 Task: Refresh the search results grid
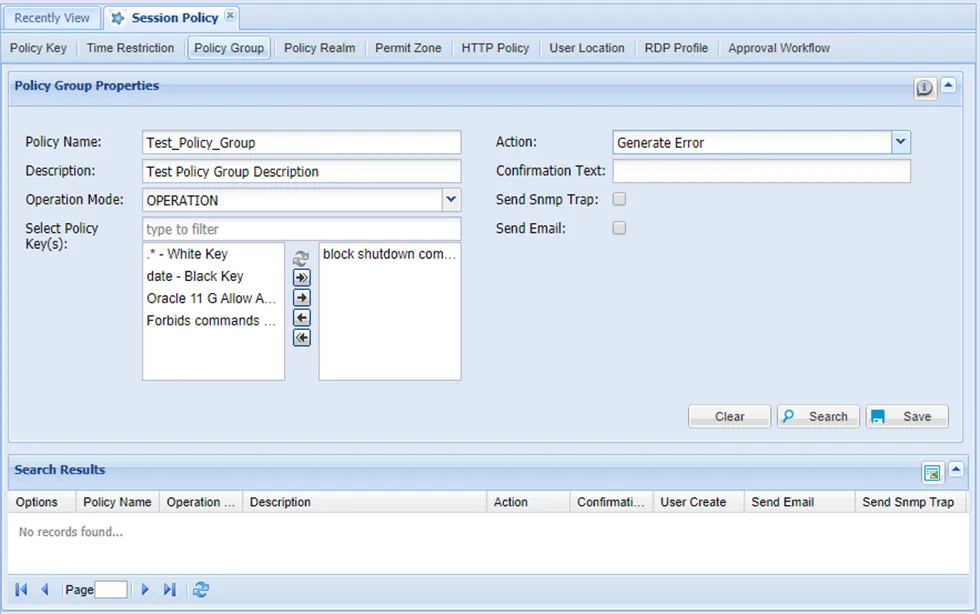[201, 589]
